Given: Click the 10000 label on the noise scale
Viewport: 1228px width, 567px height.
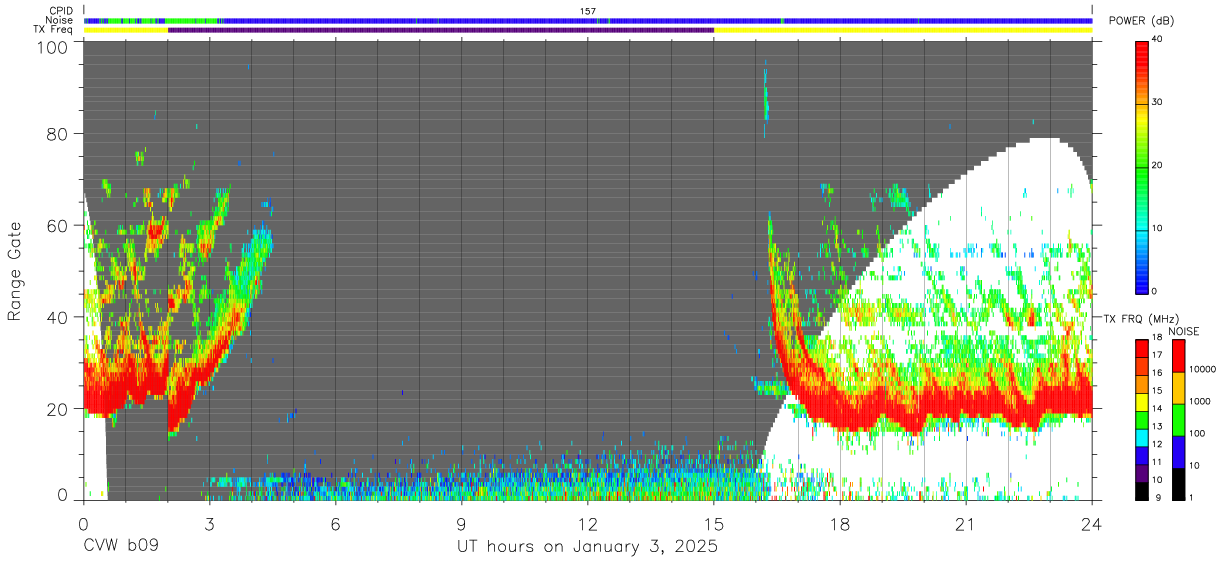Looking at the screenshot, I should [1202, 369].
